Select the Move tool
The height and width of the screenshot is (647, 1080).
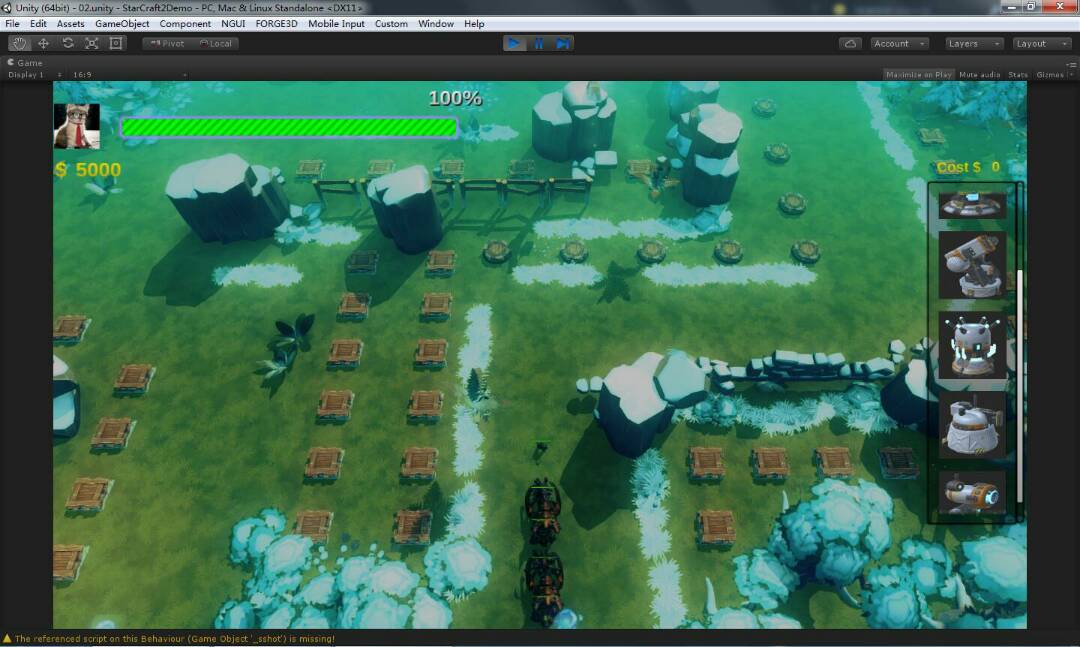pyautogui.click(x=43, y=43)
